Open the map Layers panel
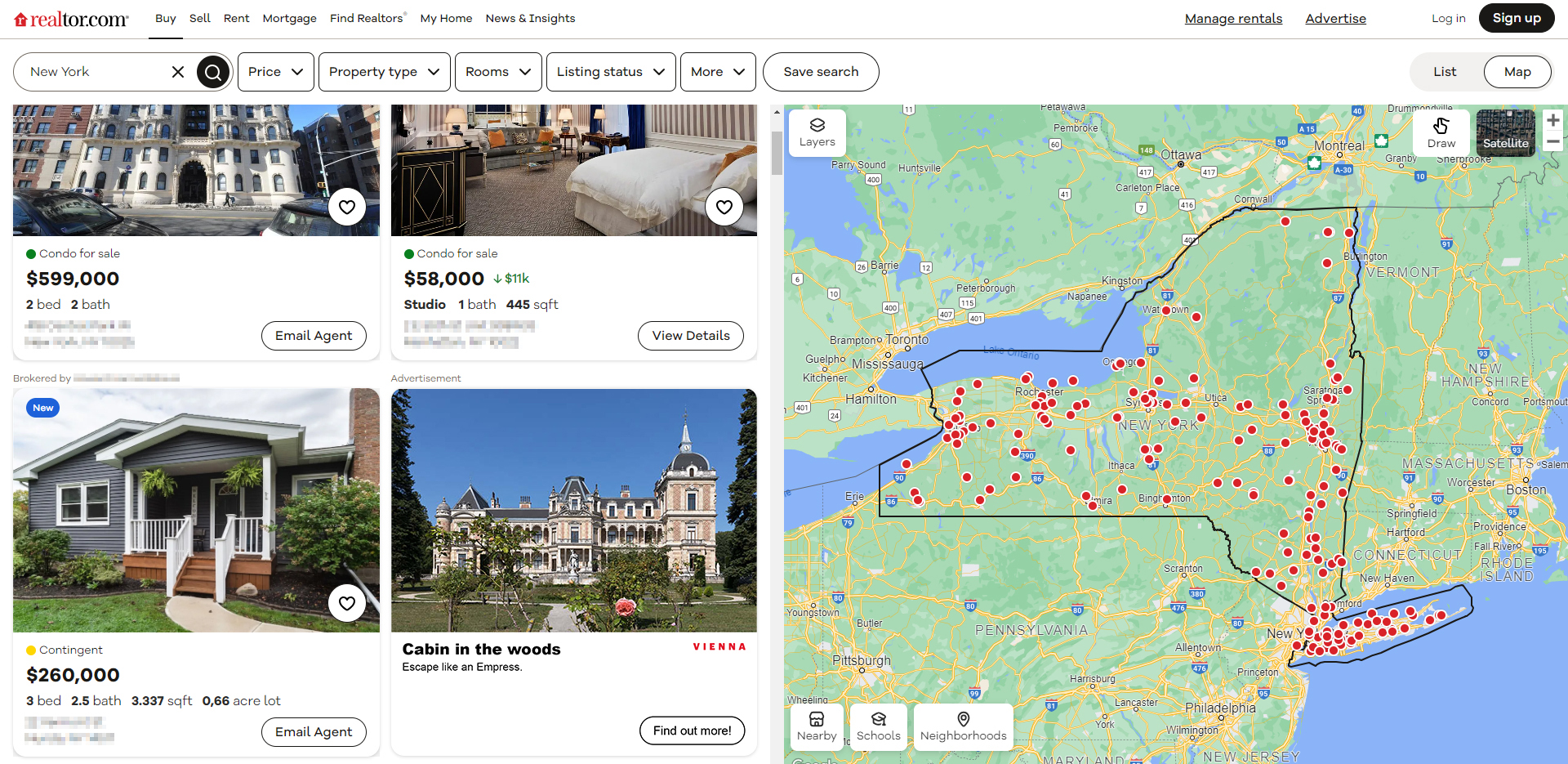The width and height of the screenshot is (1568, 764). coord(817,132)
